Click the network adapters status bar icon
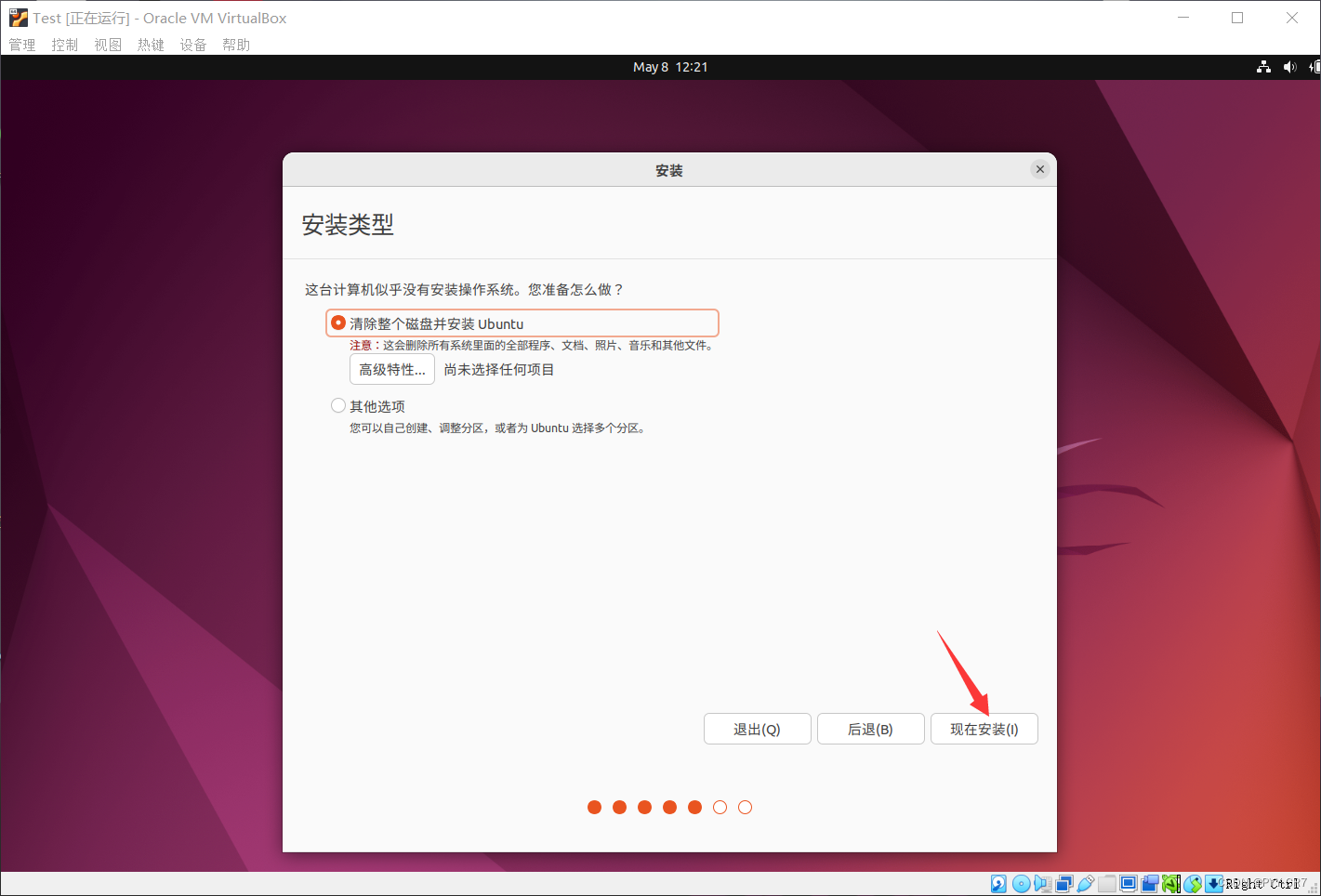Screen dimensions: 1321x896 point(1064,883)
